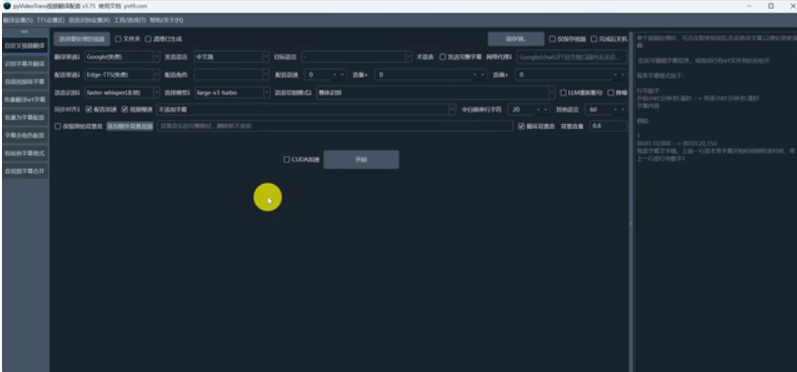The image size is (797, 372).
Task: Click the splitter handle beside the subtitle panel
Action: coord(631,223)
